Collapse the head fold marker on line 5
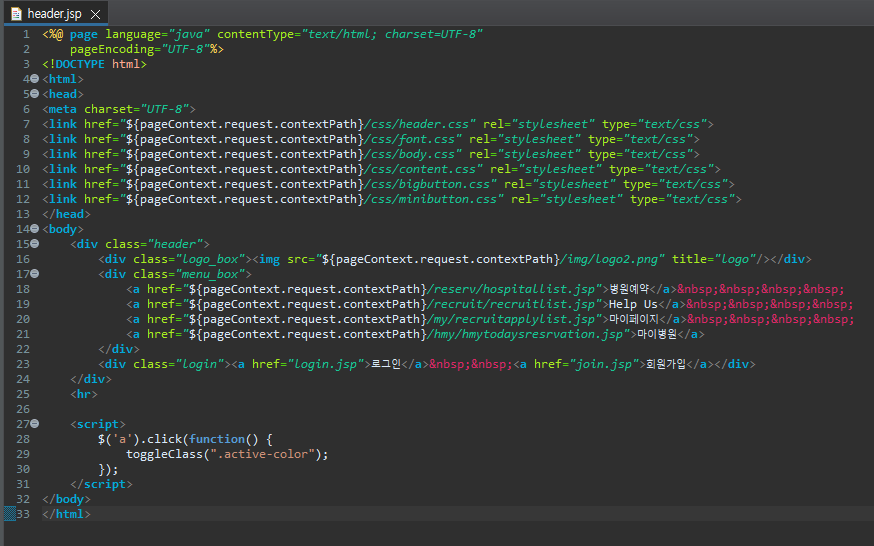This screenshot has height=546, width=874. tap(35, 94)
